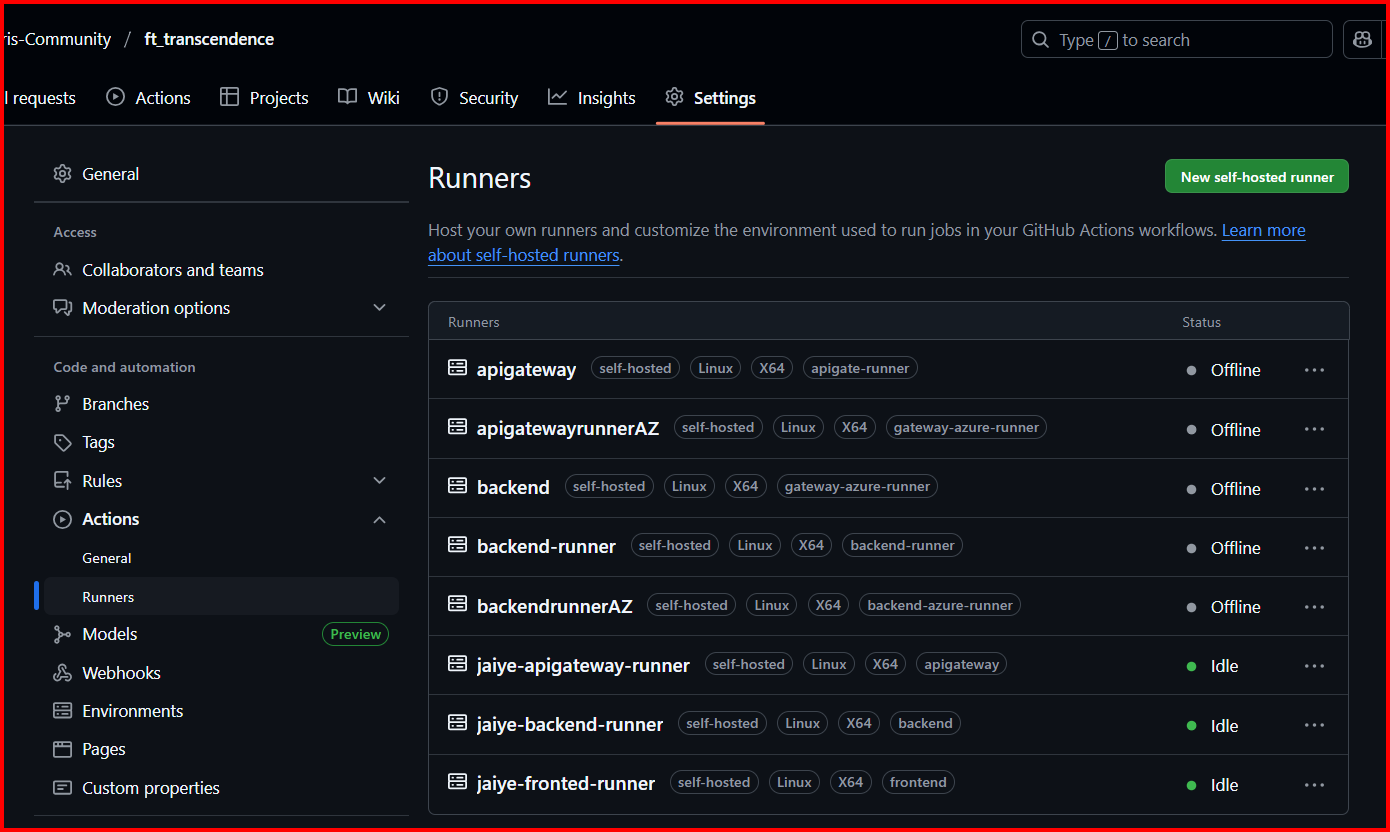This screenshot has width=1390, height=832.
Task: Select the Wiki book icon
Action: [346, 96]
